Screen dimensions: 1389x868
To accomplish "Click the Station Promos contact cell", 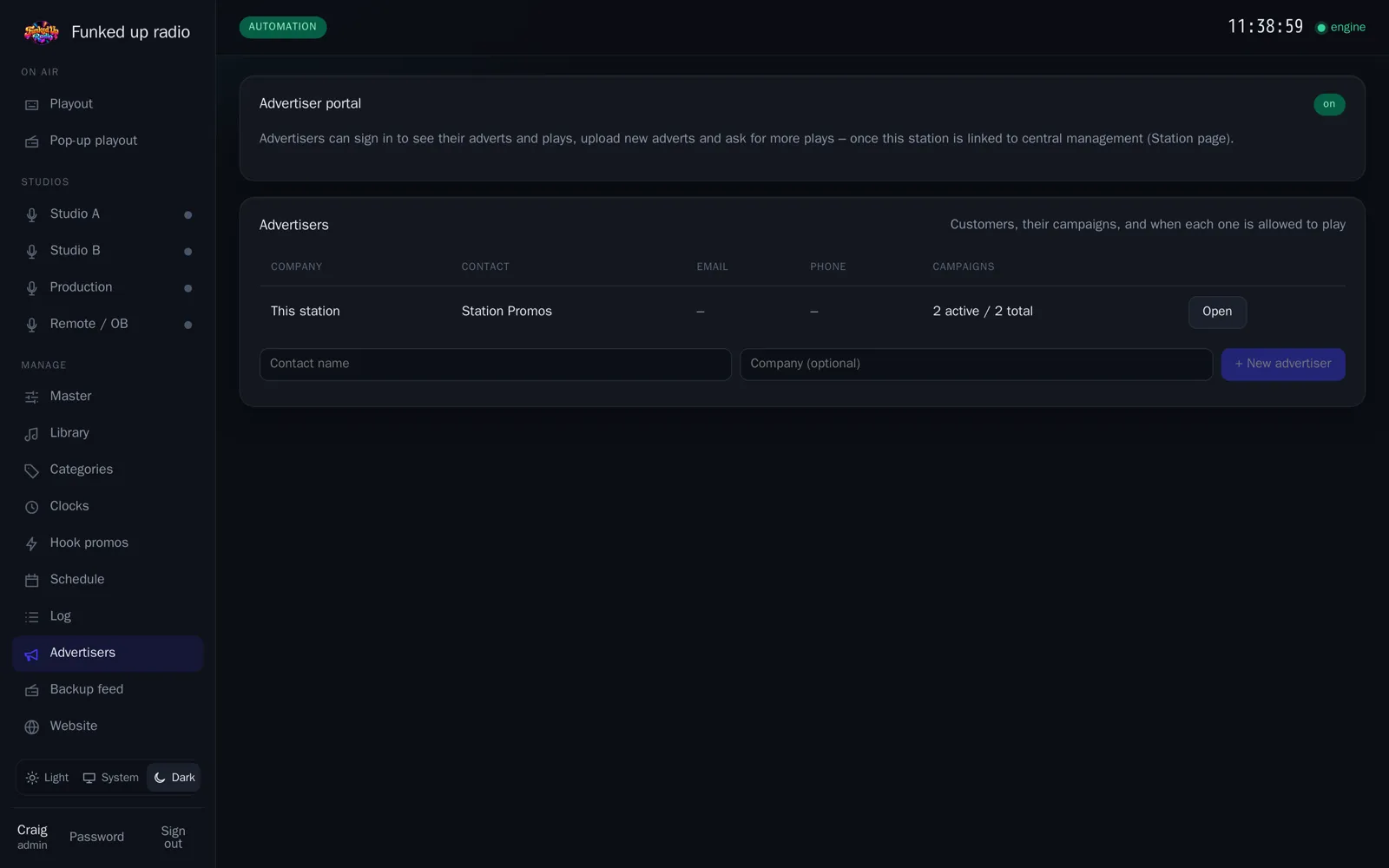I will click(507, 312).
